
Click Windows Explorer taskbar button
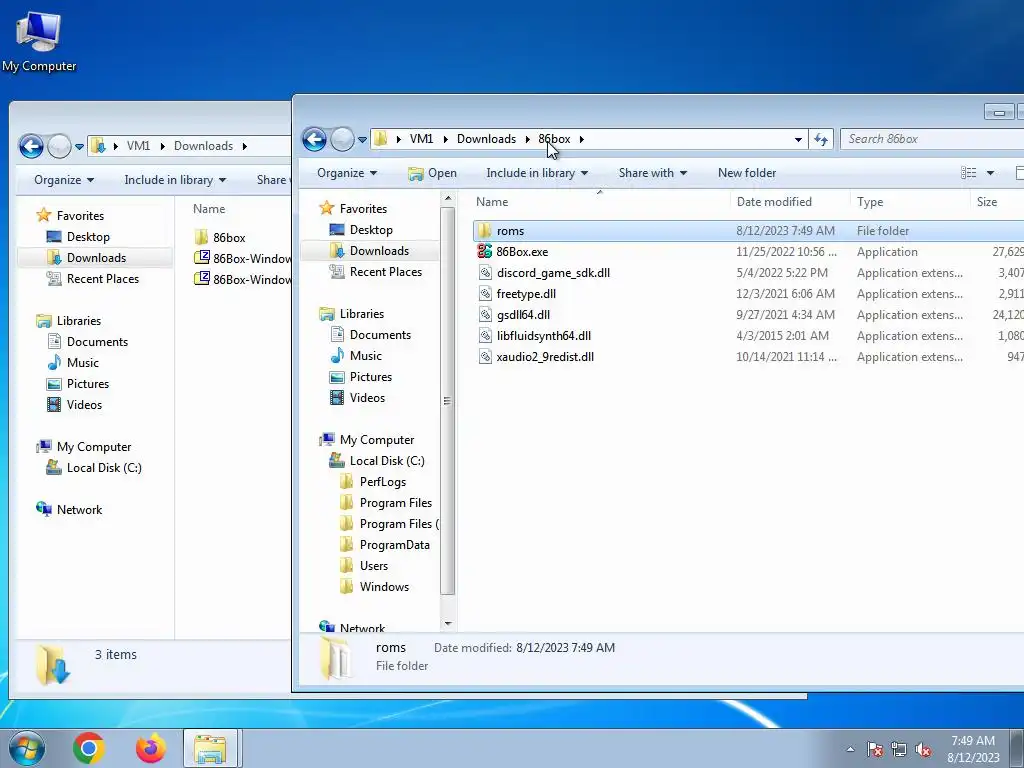[x=212, y=748]
